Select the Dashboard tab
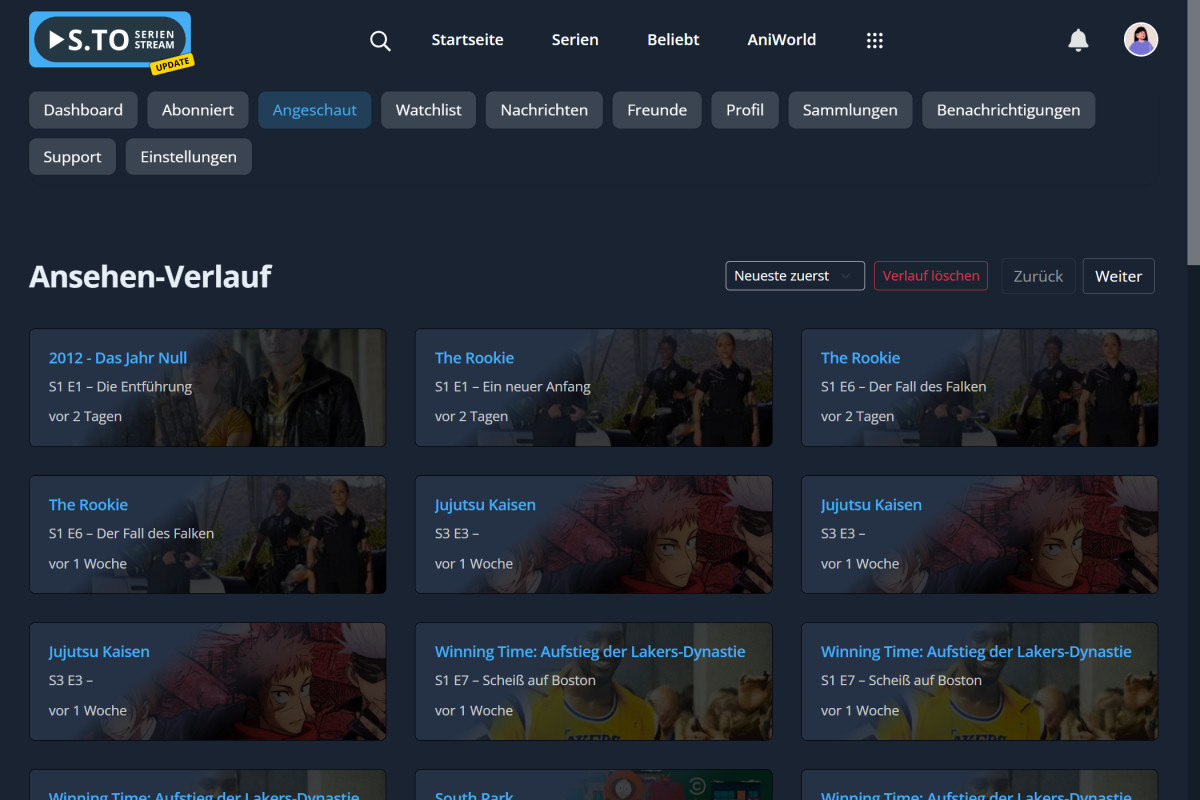The image size is (1200, 800). 83,110
